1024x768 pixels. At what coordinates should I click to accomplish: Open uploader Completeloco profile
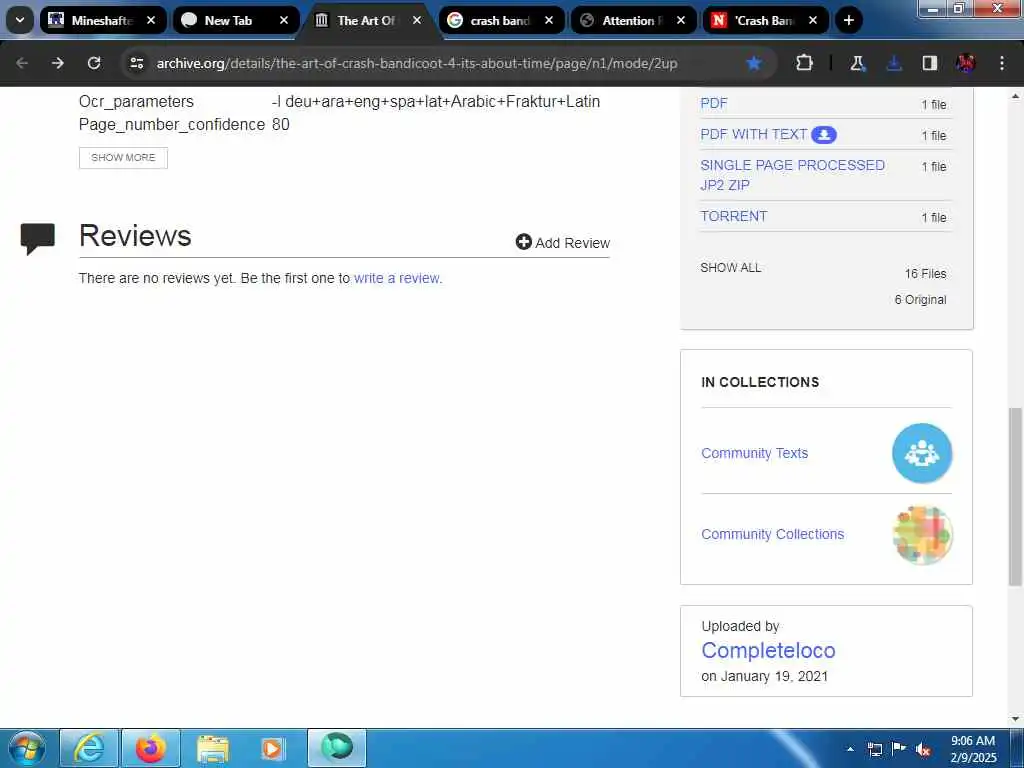coord(768,650)
